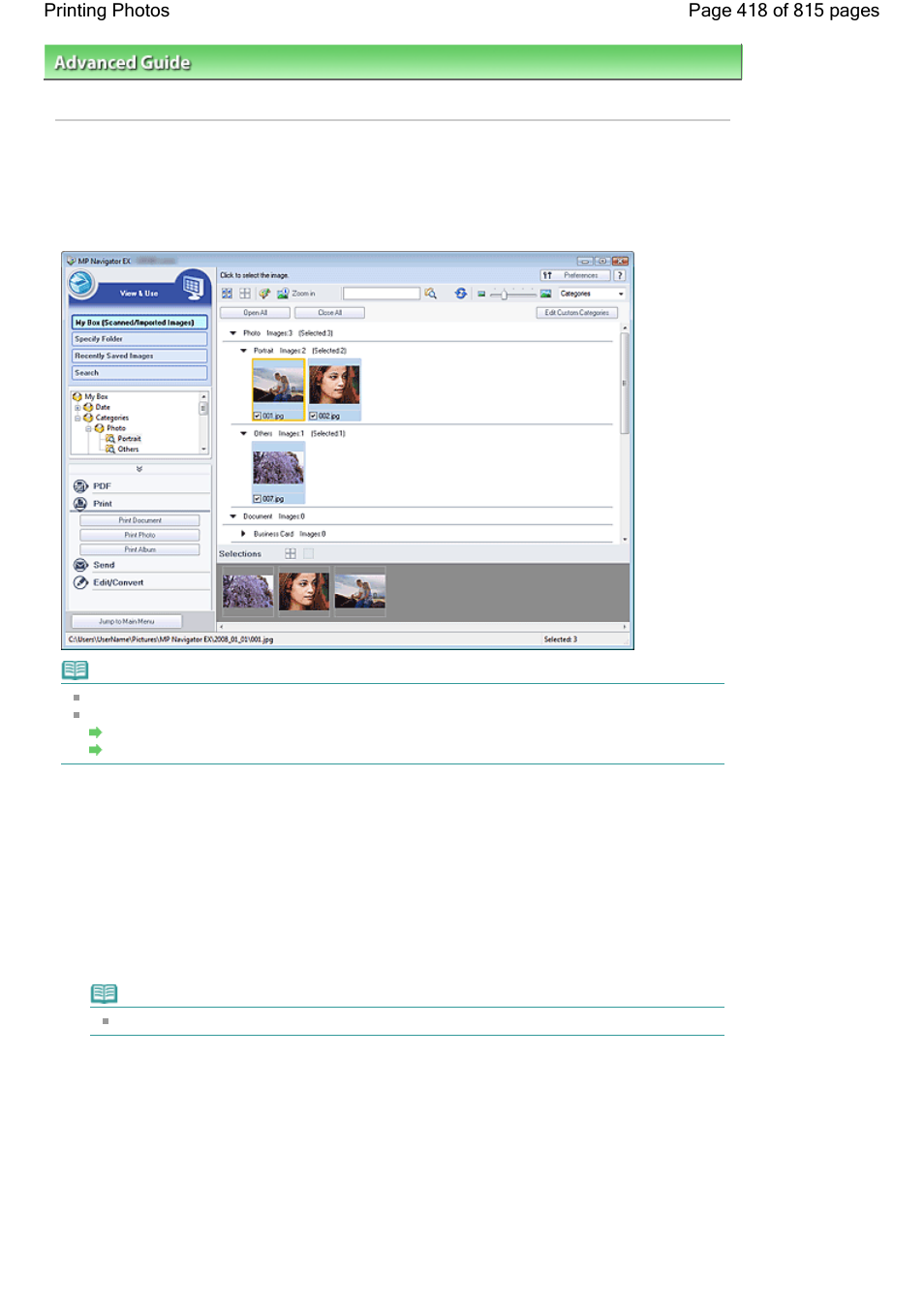Click the Edit Custom Categories button
This screenshot has width=924, height=1308.
[x=576, y=313]
